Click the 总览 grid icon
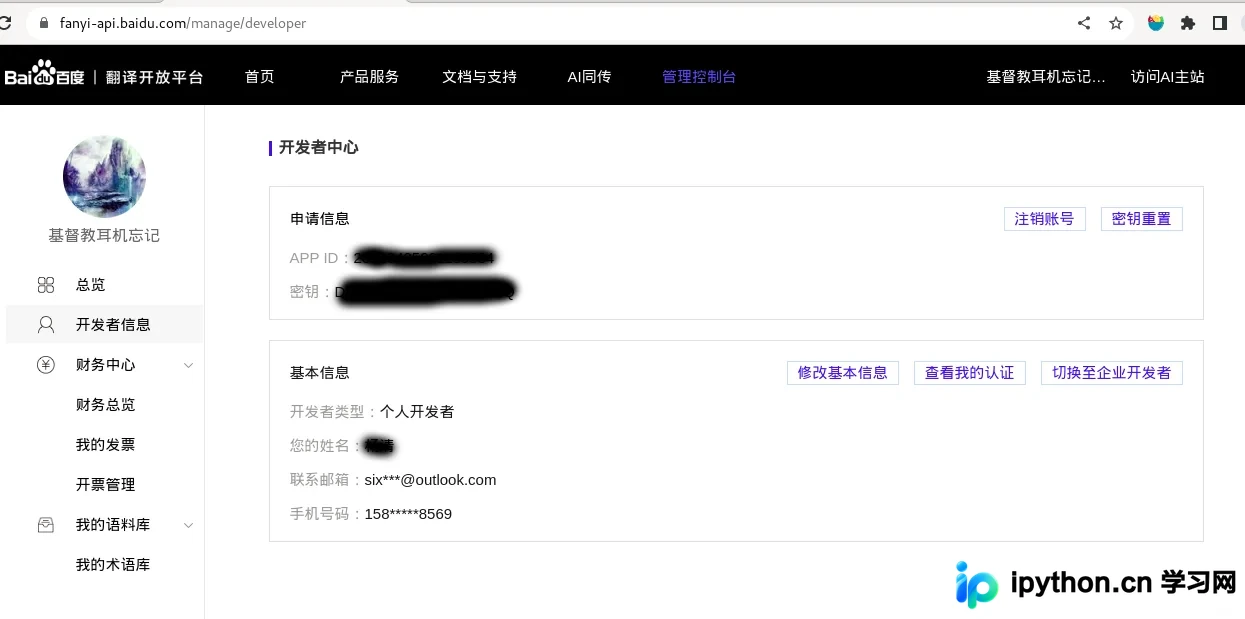Viewport: 1245px width, 619px height. click(x=46, y=285)
